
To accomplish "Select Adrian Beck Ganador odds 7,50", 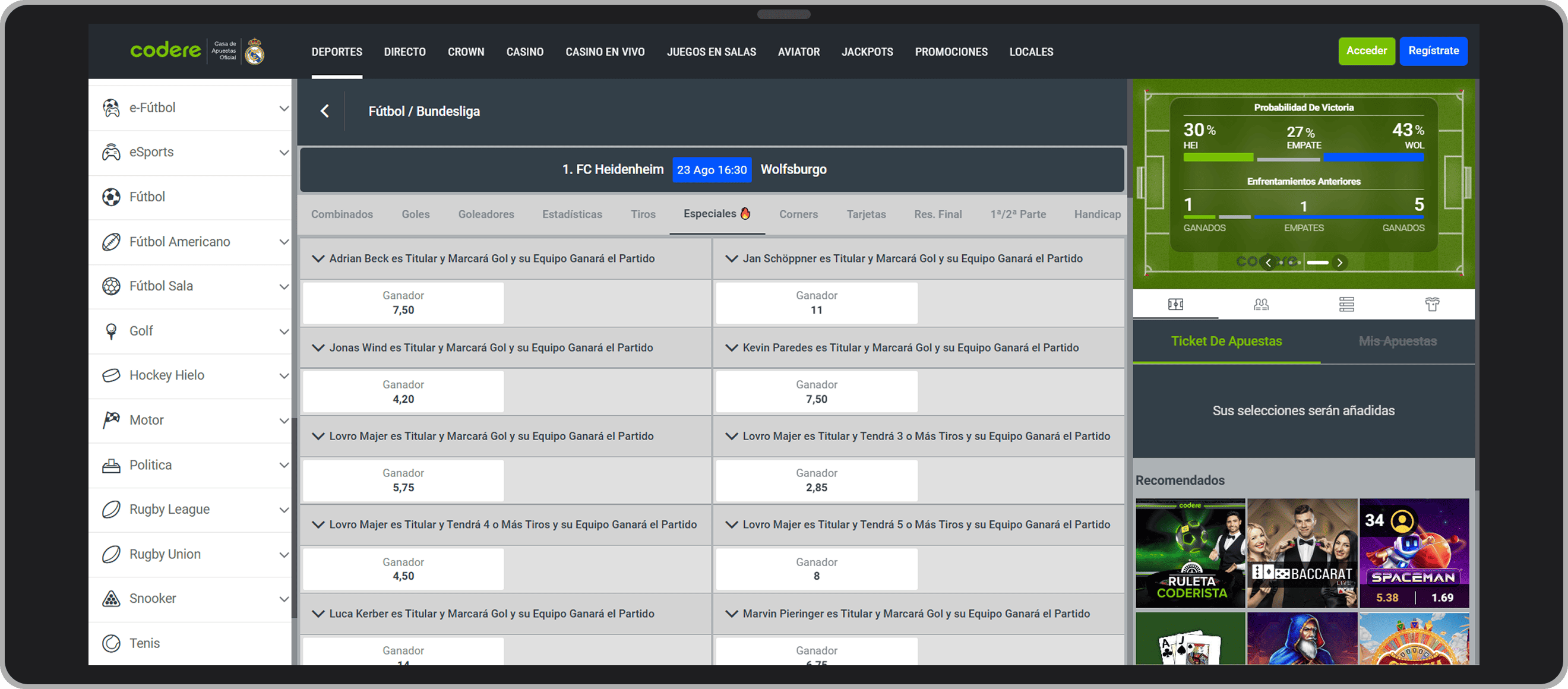I will 403,303.
